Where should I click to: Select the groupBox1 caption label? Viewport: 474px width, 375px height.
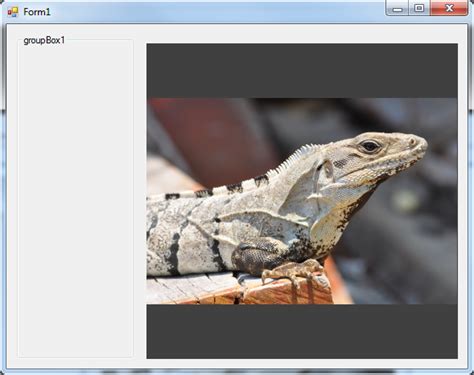coord(44,41)
